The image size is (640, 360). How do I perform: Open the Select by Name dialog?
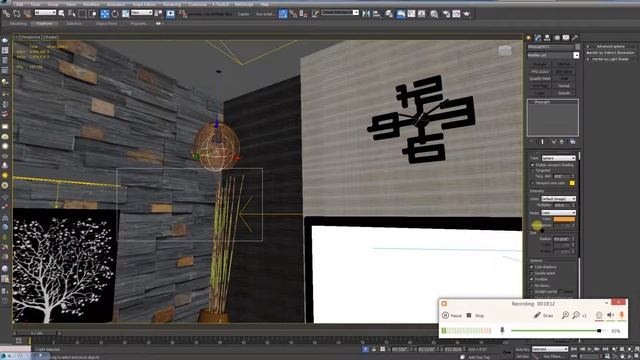pos(72,13)
